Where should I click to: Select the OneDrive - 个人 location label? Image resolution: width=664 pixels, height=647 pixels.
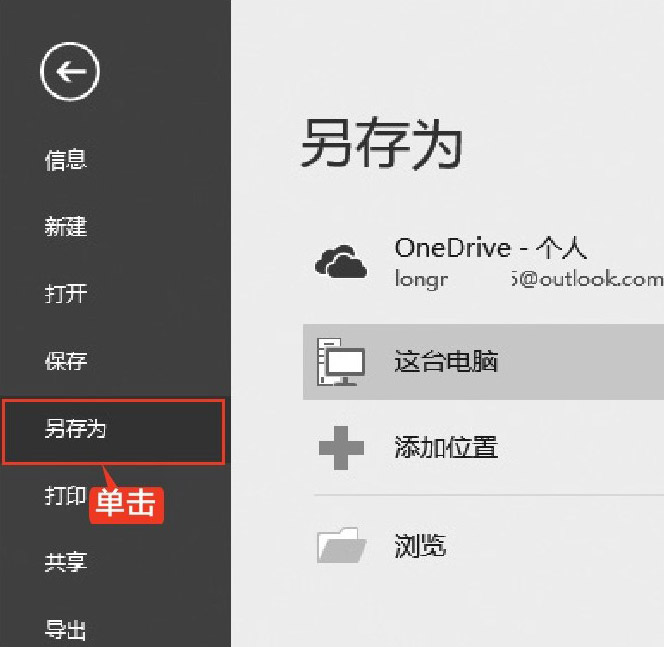490,248
